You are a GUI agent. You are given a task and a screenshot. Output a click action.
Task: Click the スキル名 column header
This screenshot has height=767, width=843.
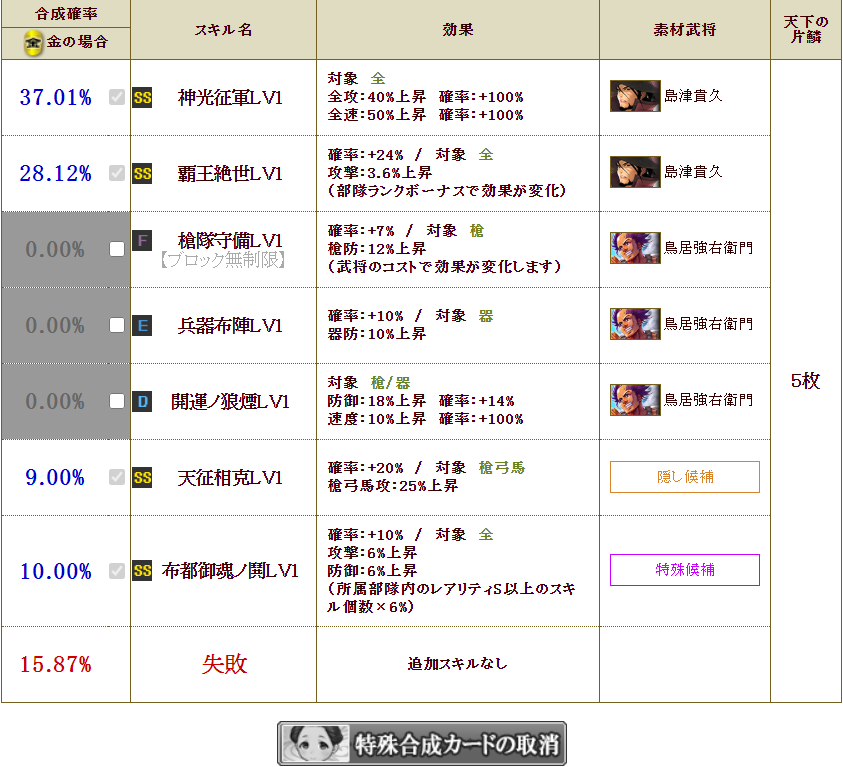pyautogui.click(x=223, y=30)
